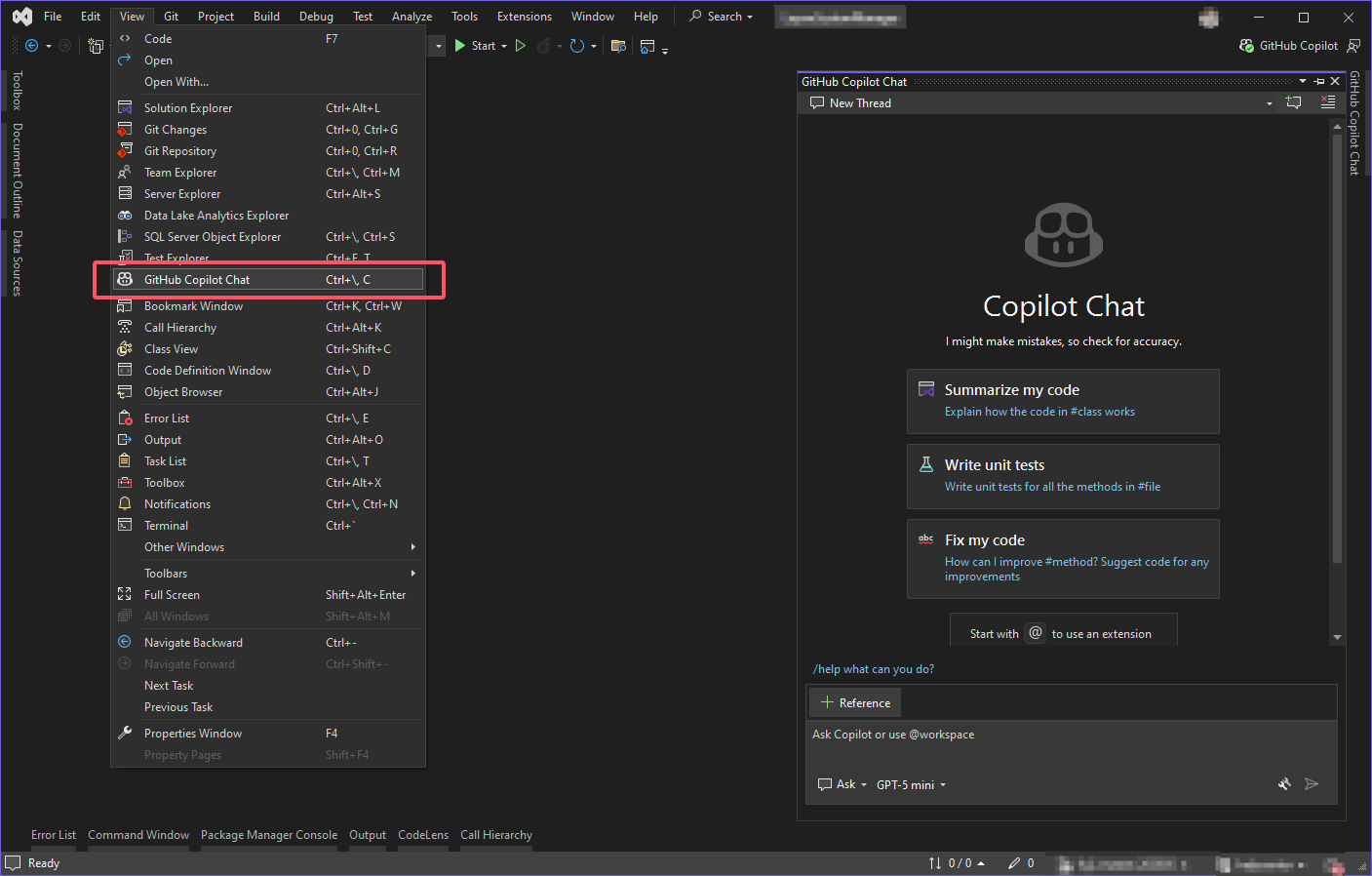Open the Copilot Chat window options dropdown
The width and height of the screenshot is (1372, 876).
click(x=1303, y=82)
